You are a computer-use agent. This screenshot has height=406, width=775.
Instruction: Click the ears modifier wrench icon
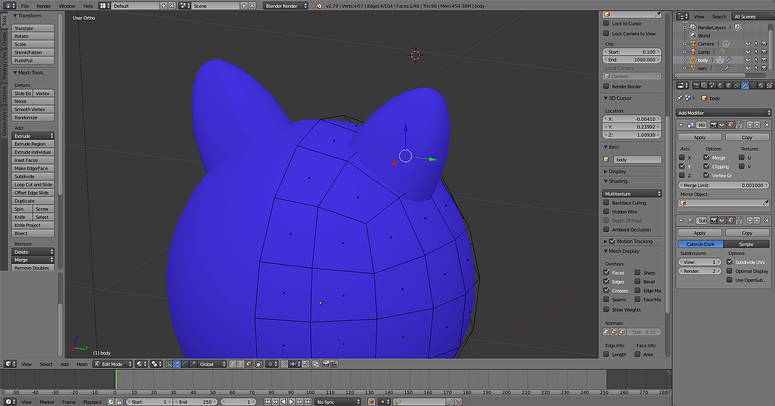728,68
